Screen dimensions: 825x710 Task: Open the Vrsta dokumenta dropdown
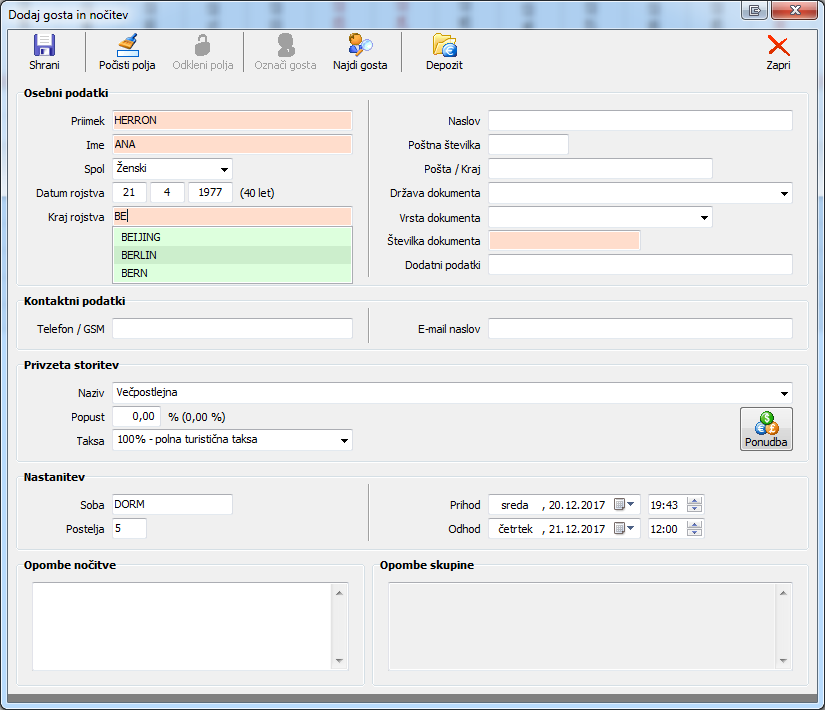coord(703,217)
